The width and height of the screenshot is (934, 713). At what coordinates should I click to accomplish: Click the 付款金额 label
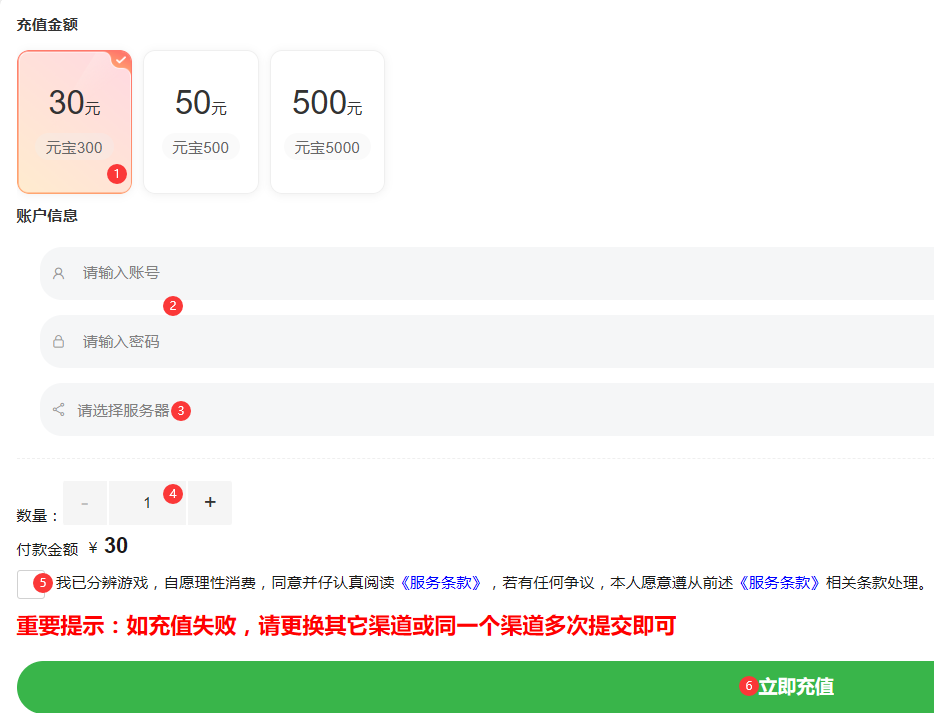(x=47, y=549)
